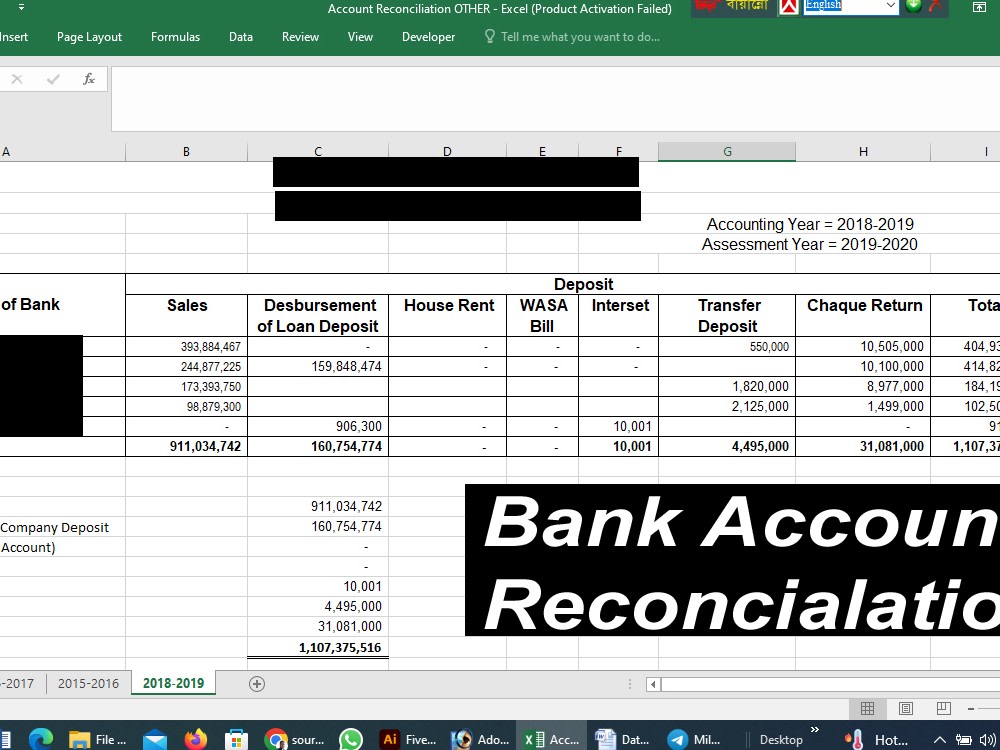Click the zoom out minus button
This screenshot has height=750, width=1000.
point(971,709)
